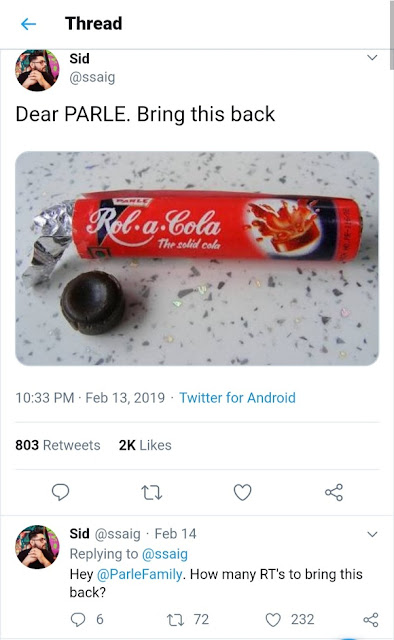Retweet the reply with 72 retweets
Screen dimensions: 394x640
[188, 619]
